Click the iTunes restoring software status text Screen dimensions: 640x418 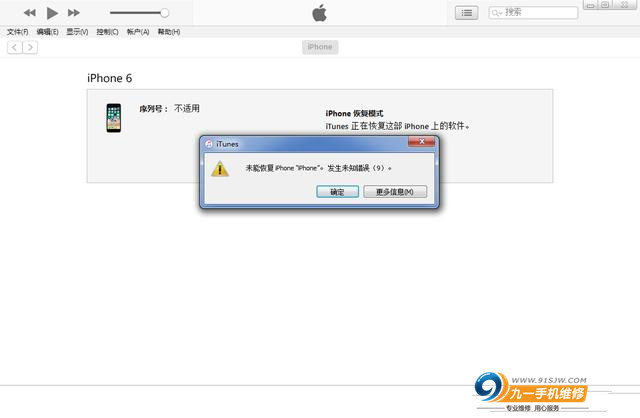397,126
